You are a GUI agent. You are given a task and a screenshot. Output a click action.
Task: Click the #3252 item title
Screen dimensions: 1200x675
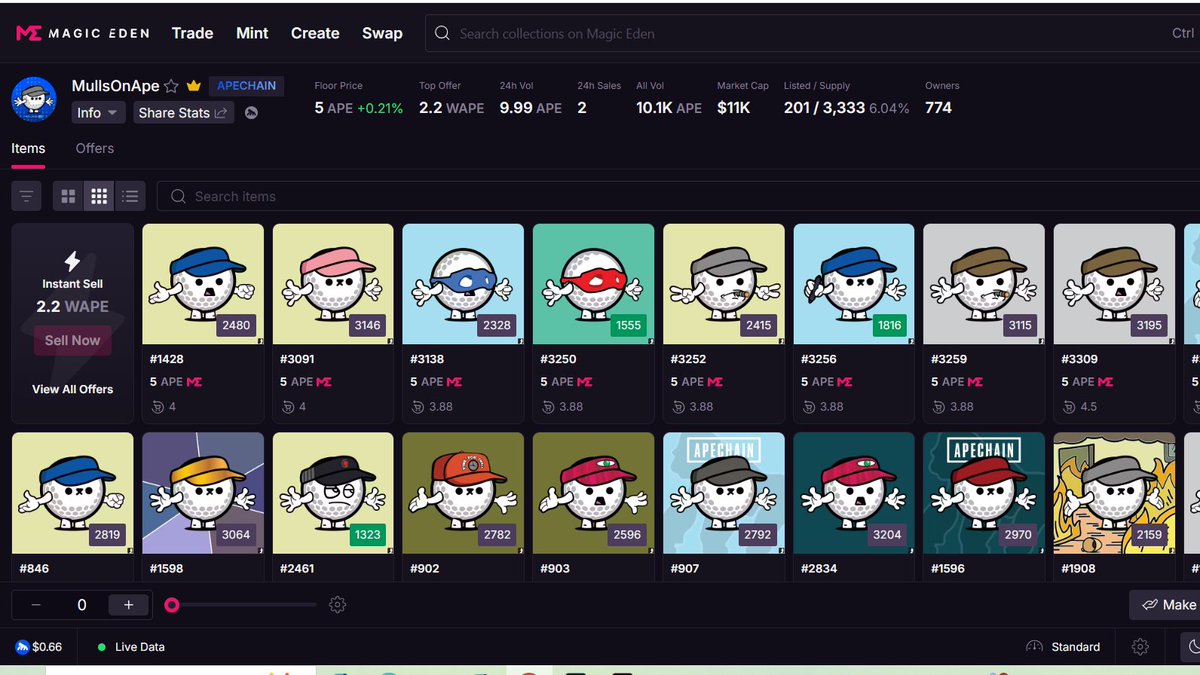[688, 359]
